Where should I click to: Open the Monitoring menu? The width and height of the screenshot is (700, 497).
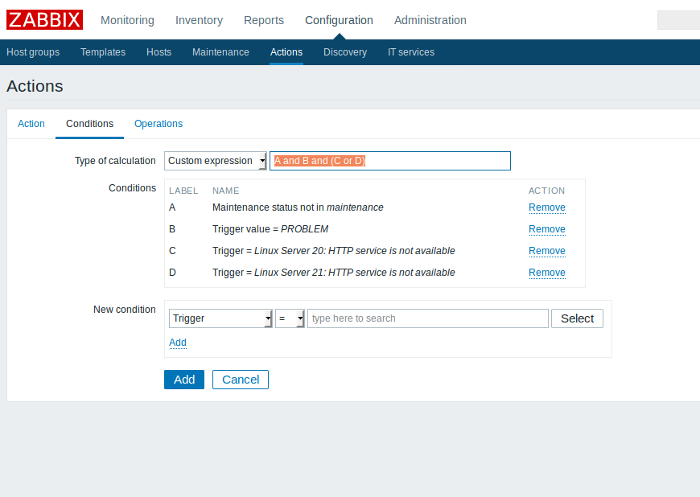point(127,20)
